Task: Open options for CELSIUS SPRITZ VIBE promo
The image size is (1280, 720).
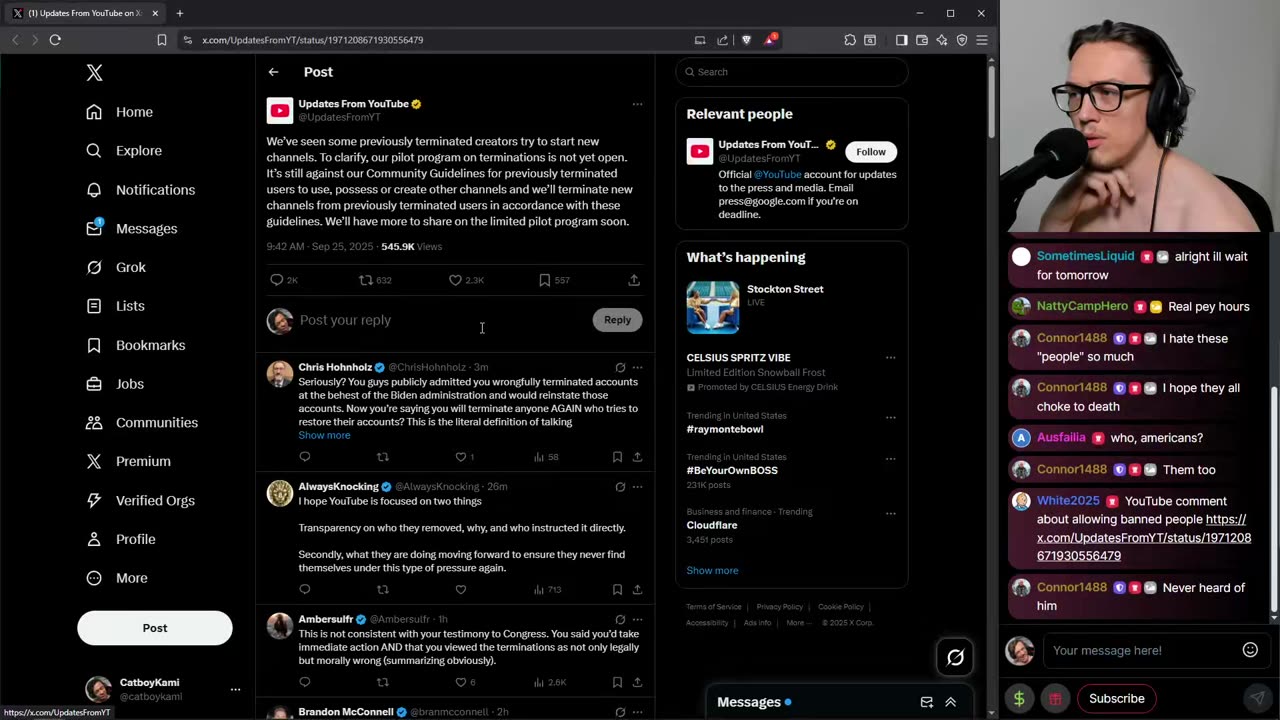Action: pos(890,358)
